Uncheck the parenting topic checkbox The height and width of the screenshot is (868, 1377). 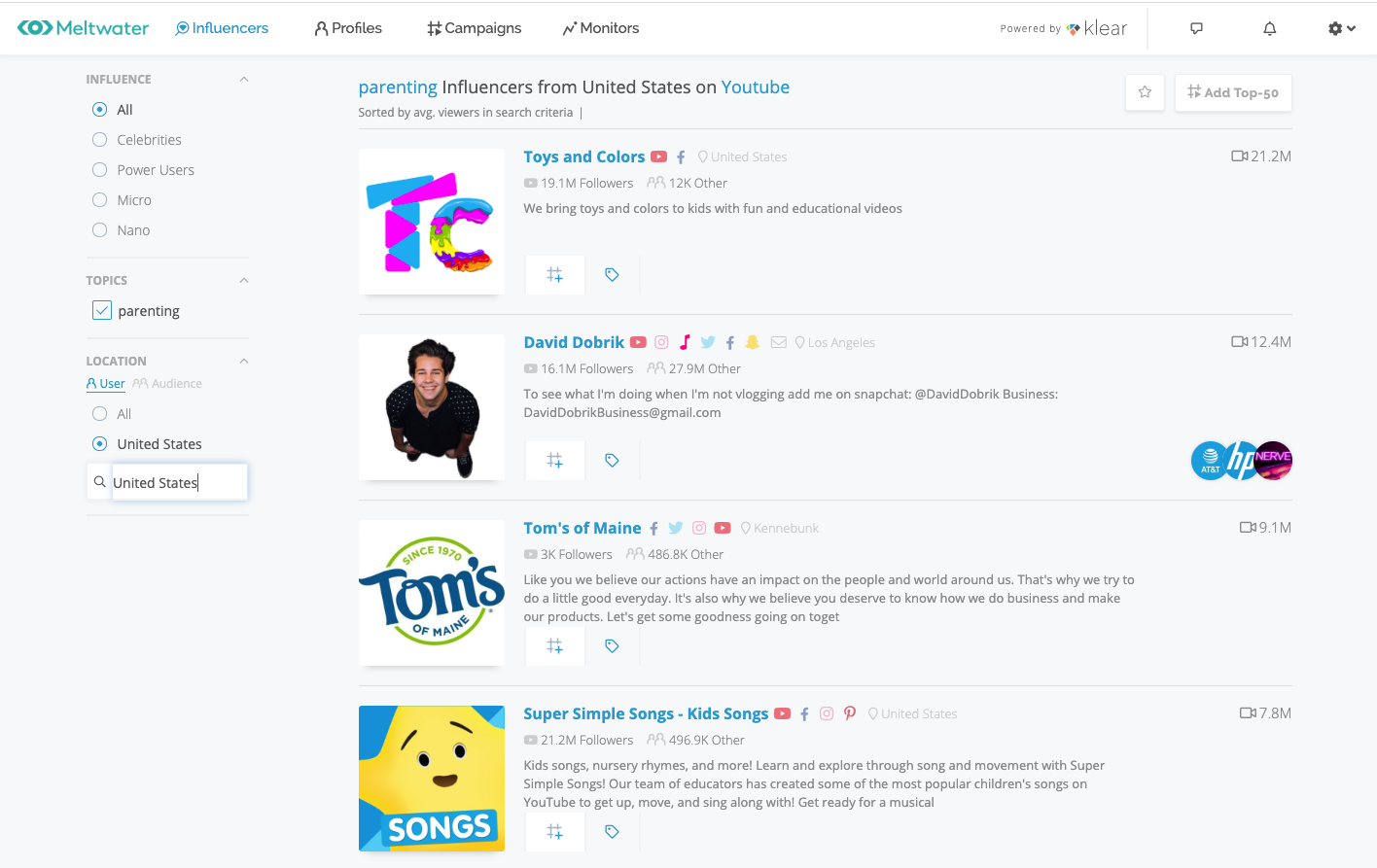pos(102,310)
